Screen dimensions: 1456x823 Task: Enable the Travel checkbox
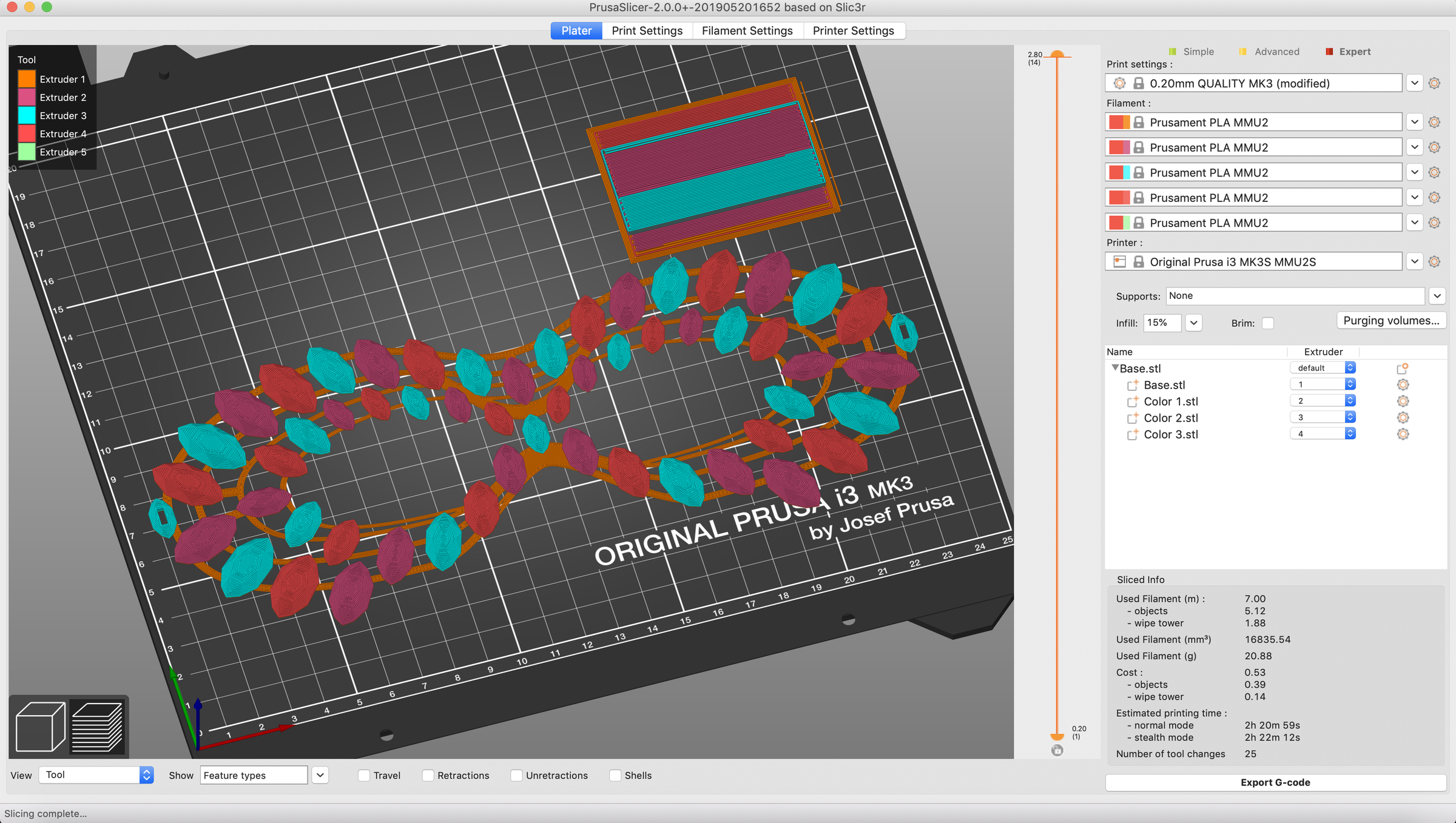click(x=364, y=776)
